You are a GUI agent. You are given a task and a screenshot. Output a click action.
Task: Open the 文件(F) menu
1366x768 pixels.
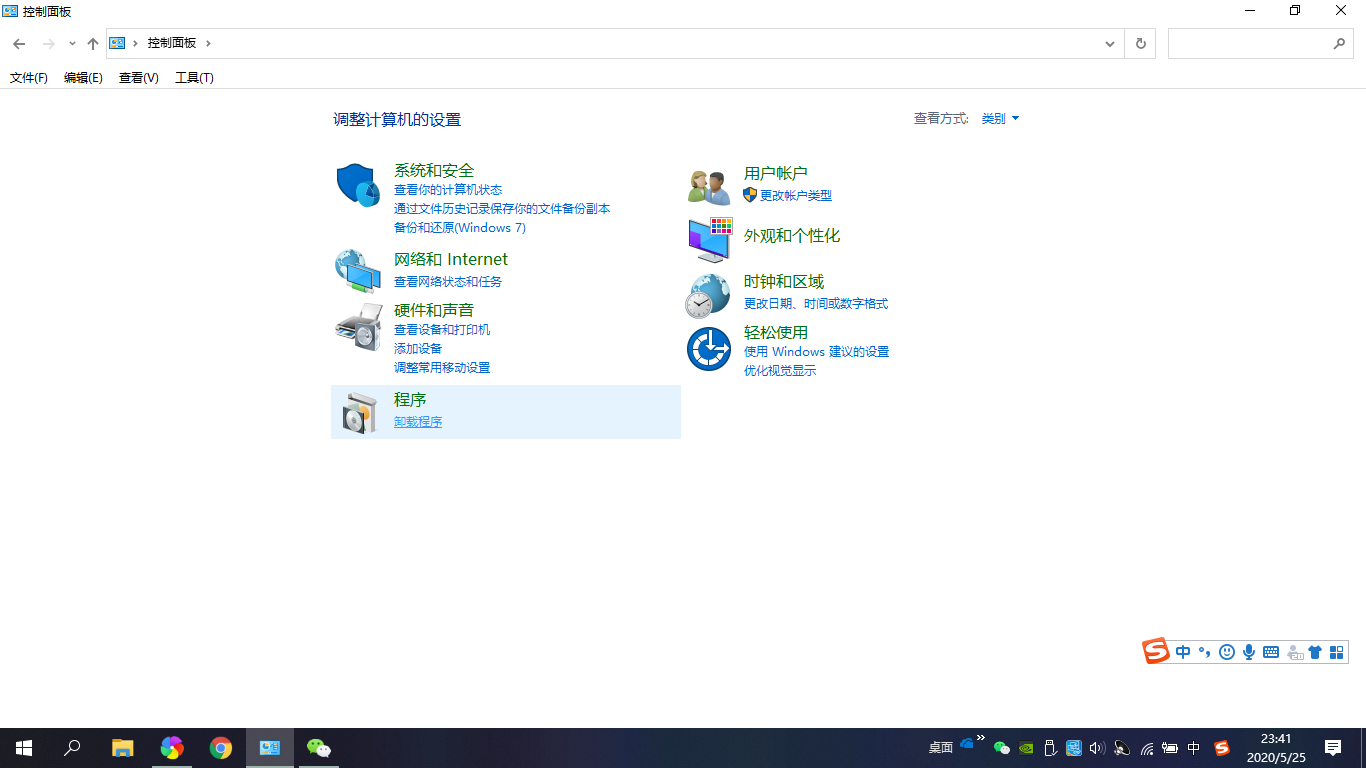click(28, 77)
